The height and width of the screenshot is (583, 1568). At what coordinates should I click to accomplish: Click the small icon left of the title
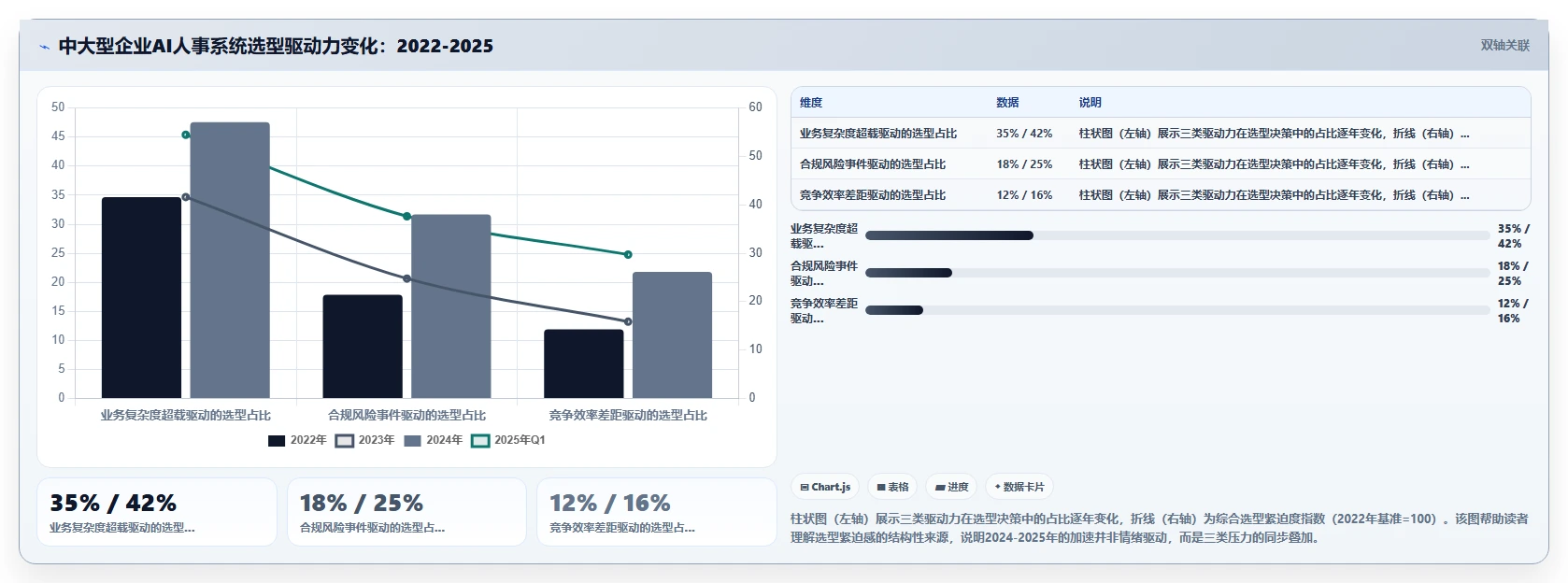point(44,47)
